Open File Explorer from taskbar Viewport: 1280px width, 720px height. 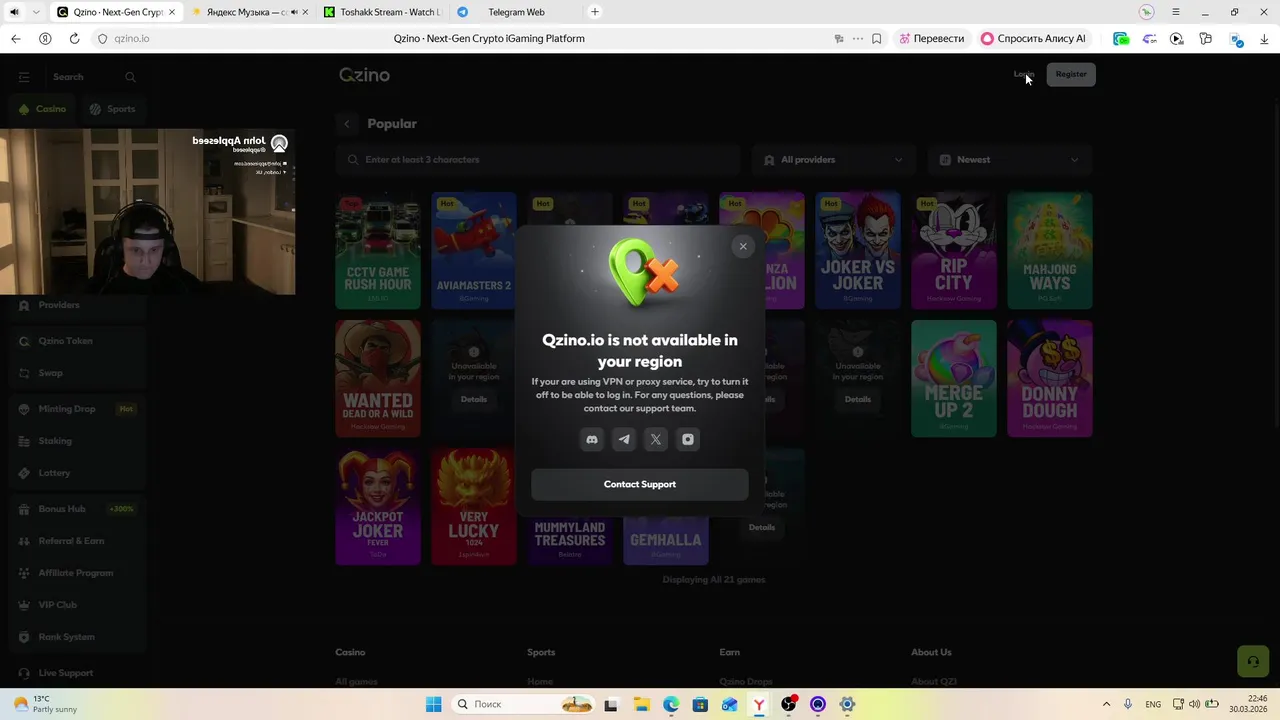[x=641, y=704]
